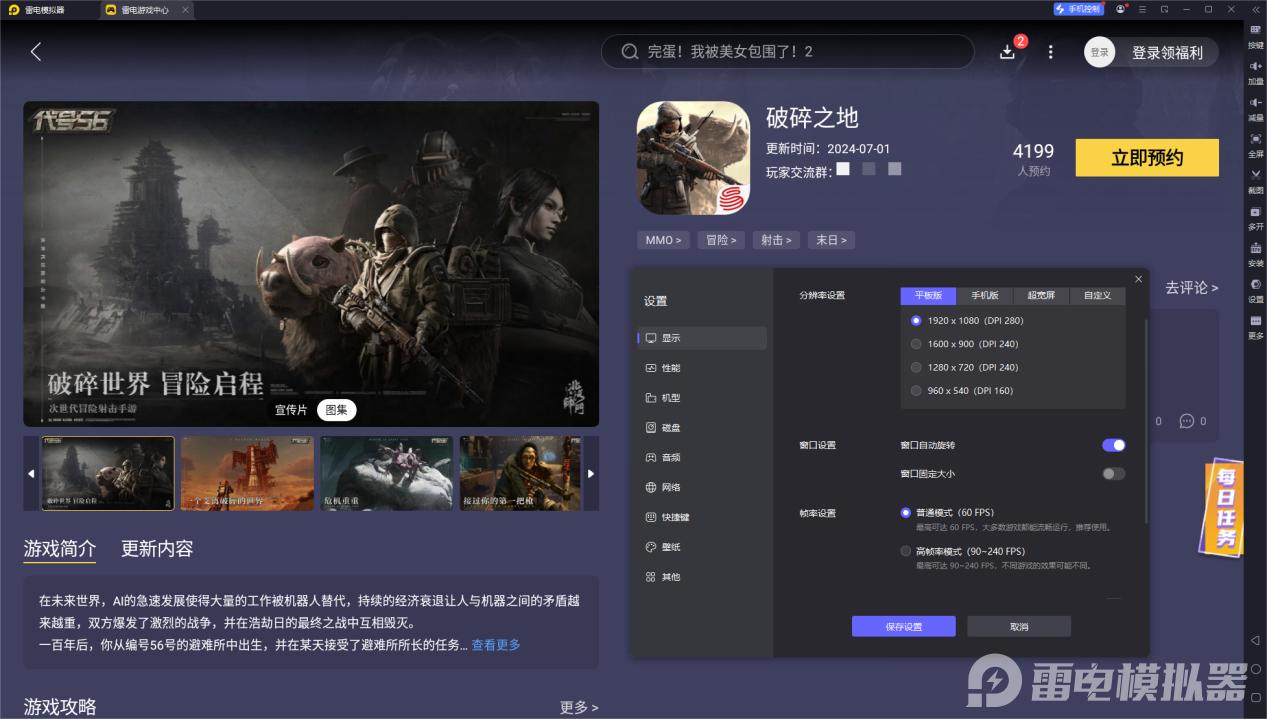Disable the 窗口自动旋转 toggle
The image size is (1267, 719).
point(1113,445)
